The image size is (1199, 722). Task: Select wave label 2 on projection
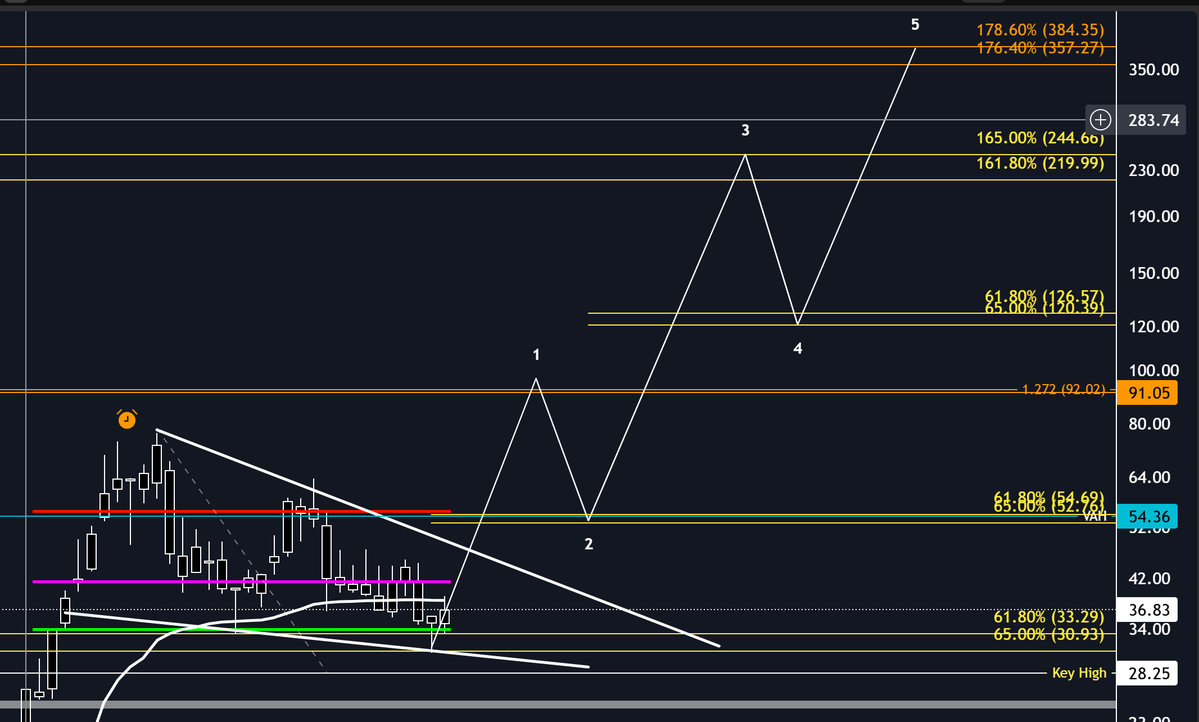click(x=589, y=545)
